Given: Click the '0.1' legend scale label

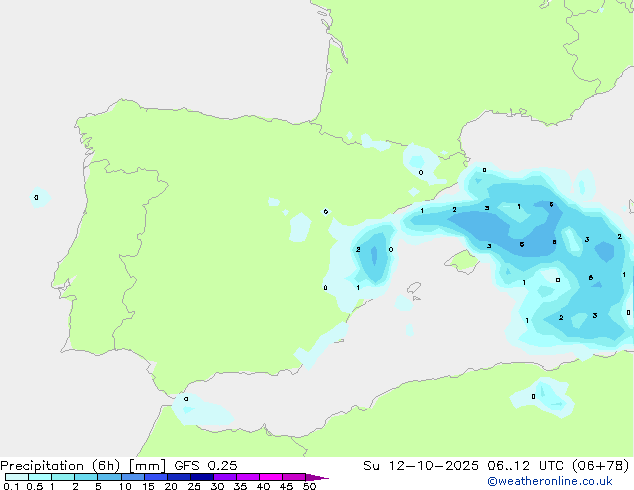Looking at the screenshot, I should 11,486.
